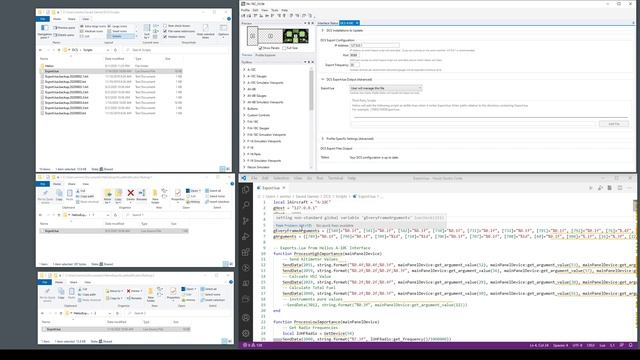Select the Helios folder in Scripts Explorer
This screenshot has width=640, height=360.
[49, 66]
